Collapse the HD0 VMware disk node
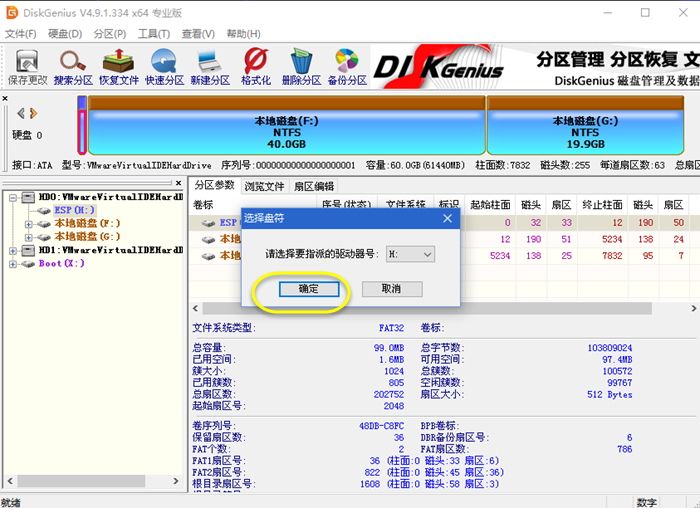Image resolution: width=700 pixels, height=508 pixels. (13, 197)
